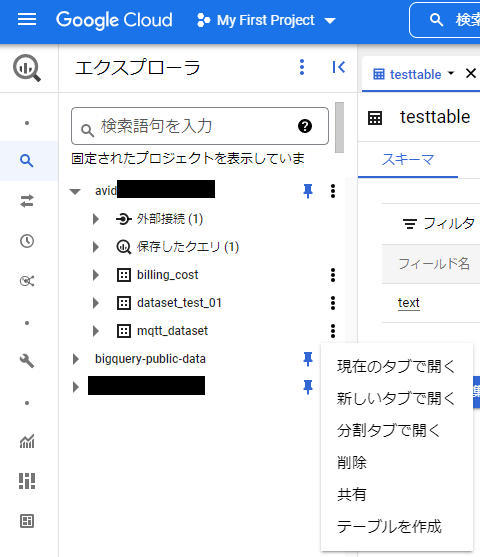Open data transfers sidebar icon
Viewport: 480px width, 557px height.
point(27,201)
